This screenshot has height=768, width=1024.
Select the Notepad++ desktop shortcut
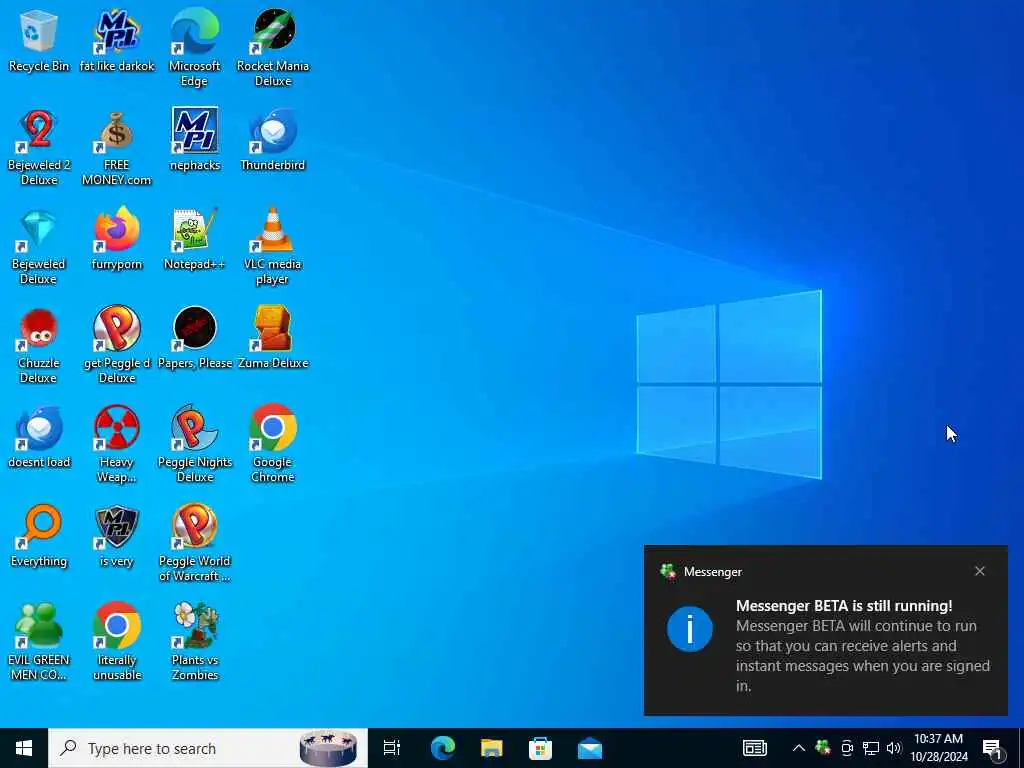coord(195,239)
